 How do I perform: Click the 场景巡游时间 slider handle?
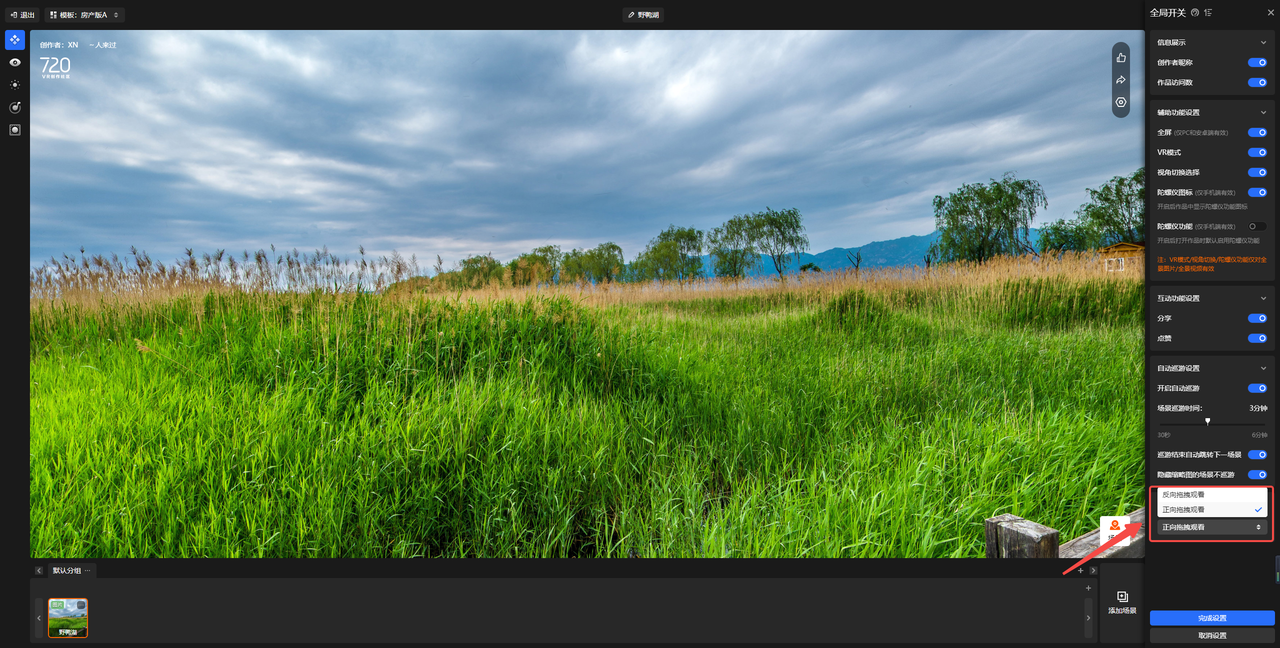click(1207, 421)
